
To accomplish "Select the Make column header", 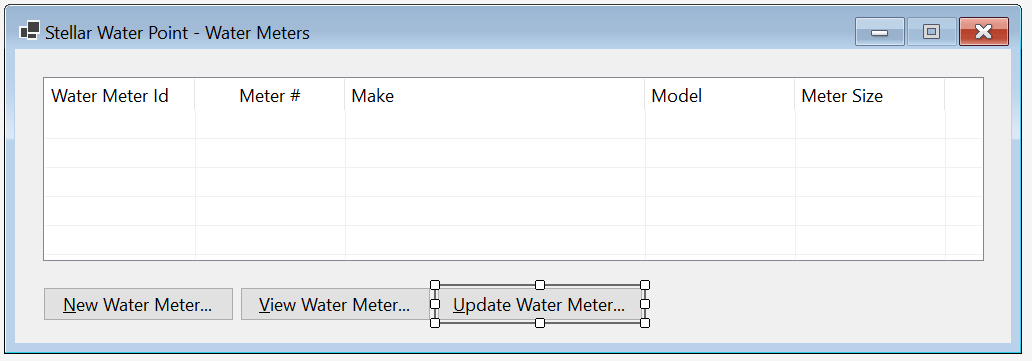I will tap(494, 96).
